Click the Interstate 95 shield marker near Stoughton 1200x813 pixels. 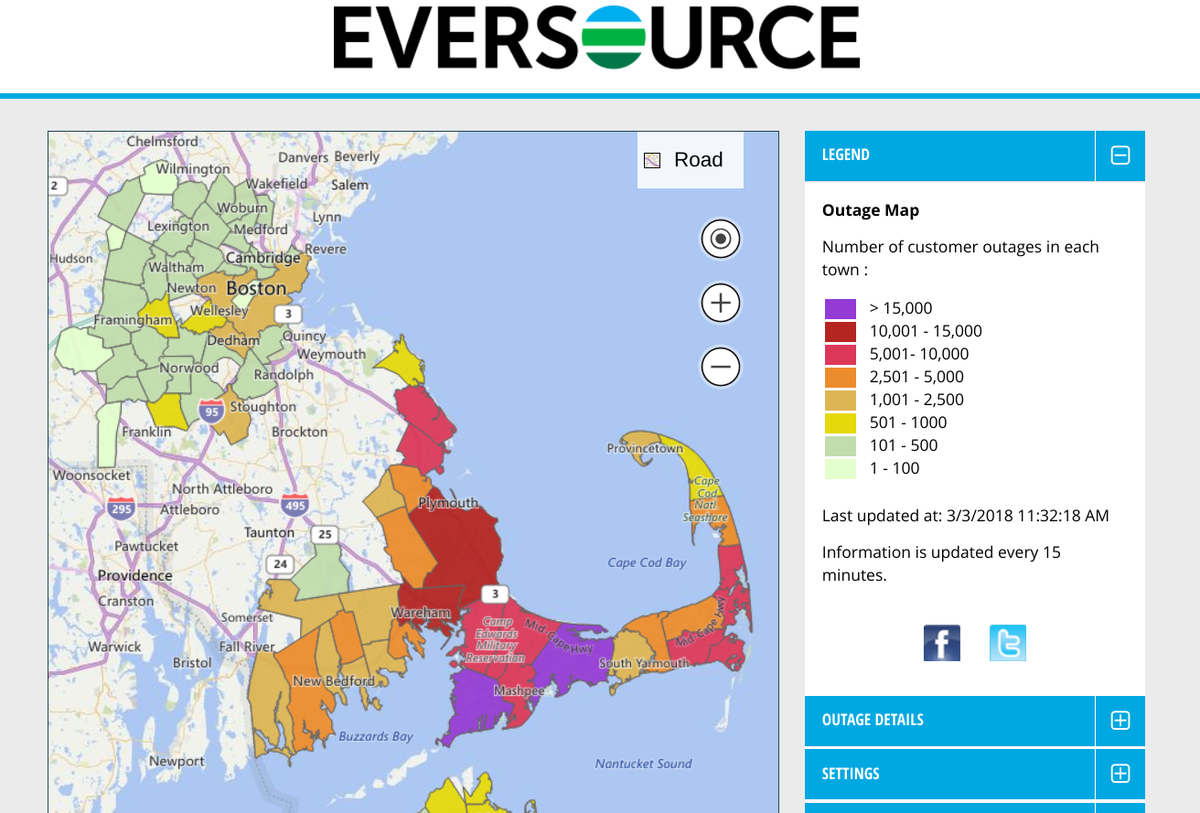[x=210, y=409]
